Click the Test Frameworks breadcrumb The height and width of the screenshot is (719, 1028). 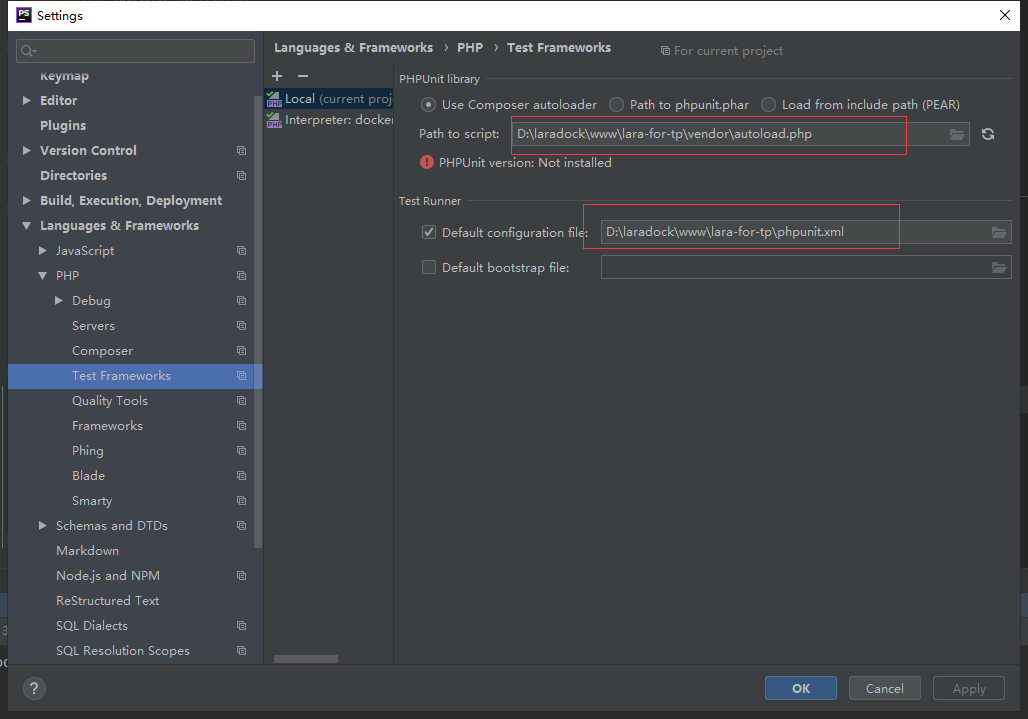click(x=559, y=48)
